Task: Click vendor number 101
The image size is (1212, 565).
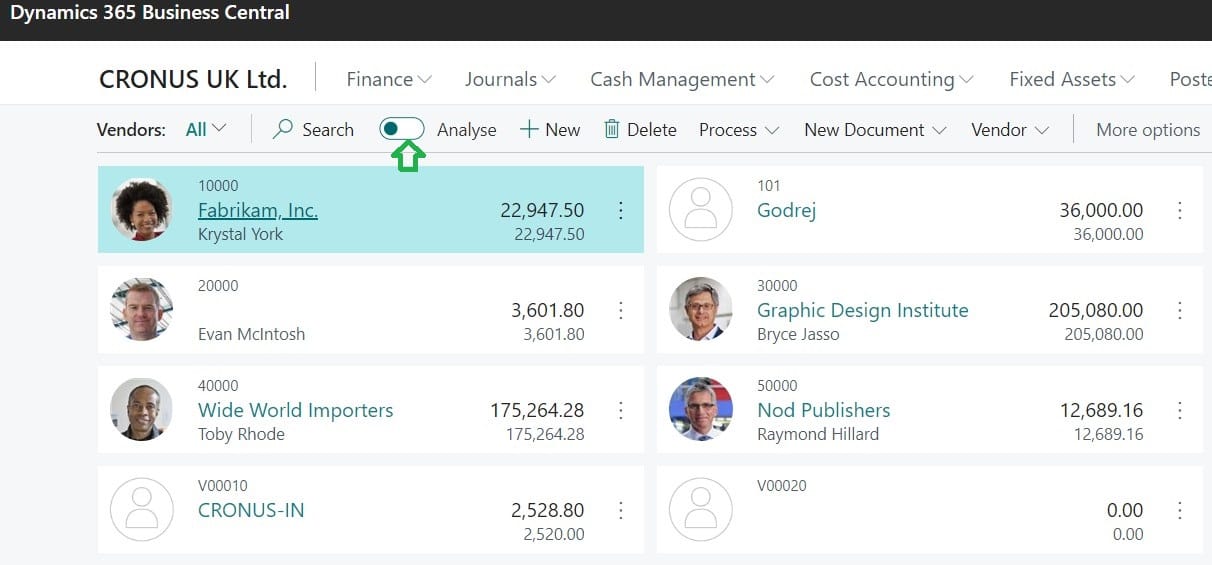Action: (769, 186)
